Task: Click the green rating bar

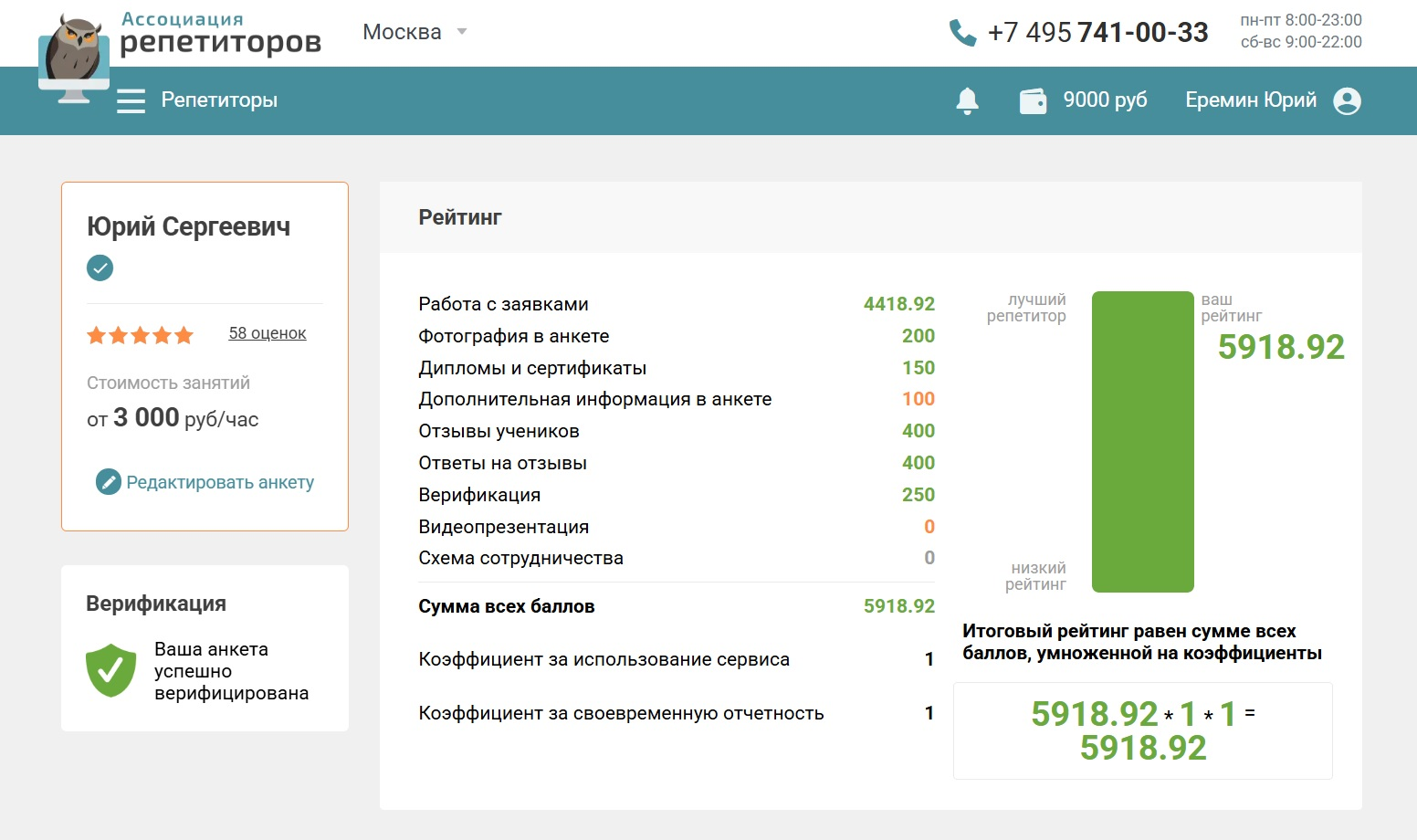Action: (x=1142, y=442)
